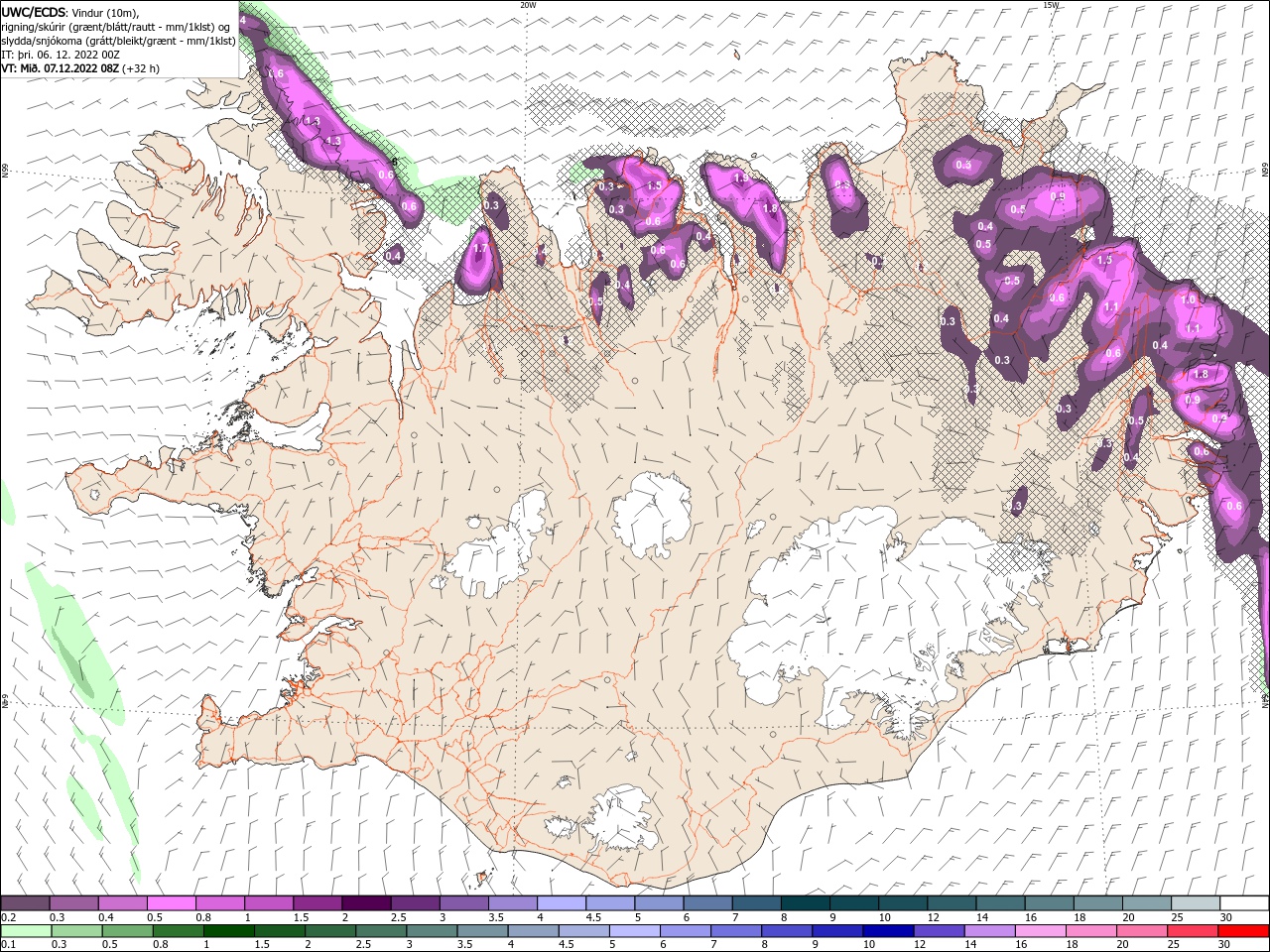The height and width of the screenshot is (952, 1270).
Task: Select the 0.5 swatch in the rain legend
Action: [128, 930]
